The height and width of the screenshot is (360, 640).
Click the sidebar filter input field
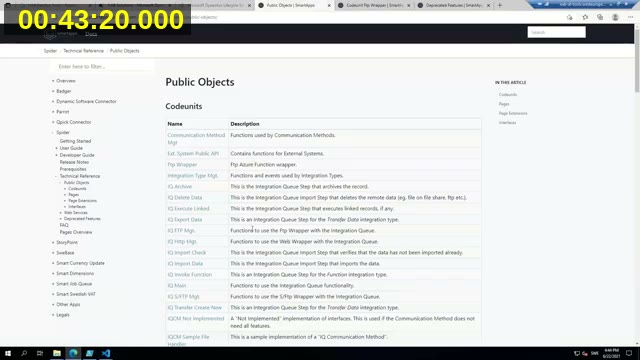[x=102, y=66]
